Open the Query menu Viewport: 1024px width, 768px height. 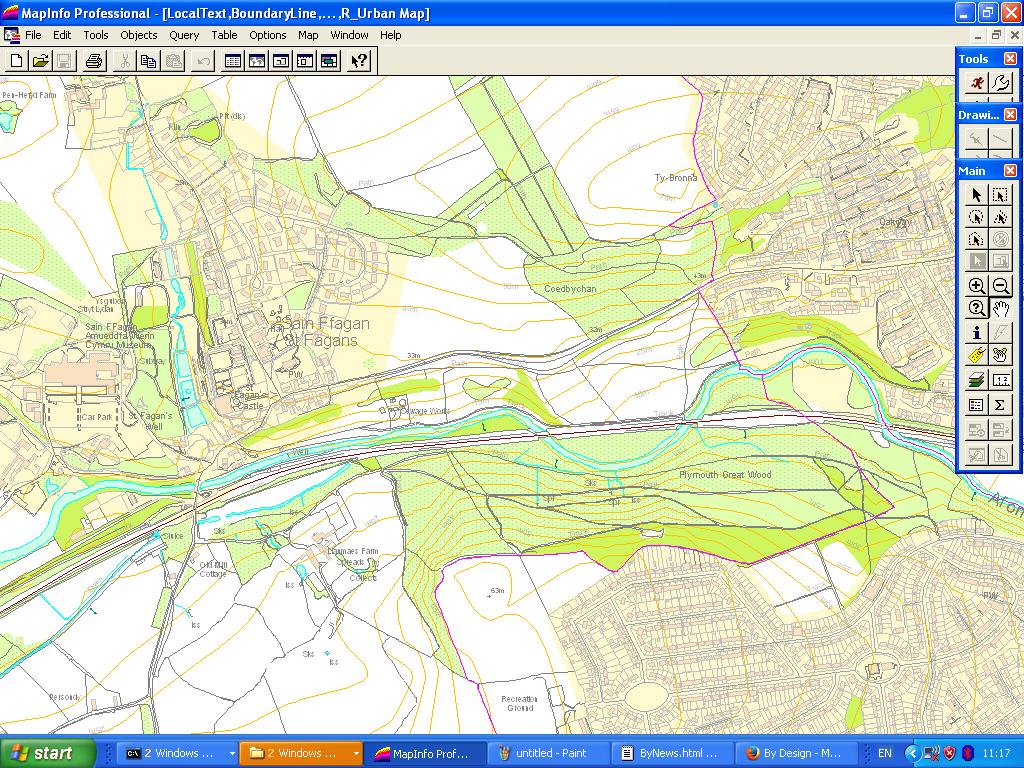point(184,35)
